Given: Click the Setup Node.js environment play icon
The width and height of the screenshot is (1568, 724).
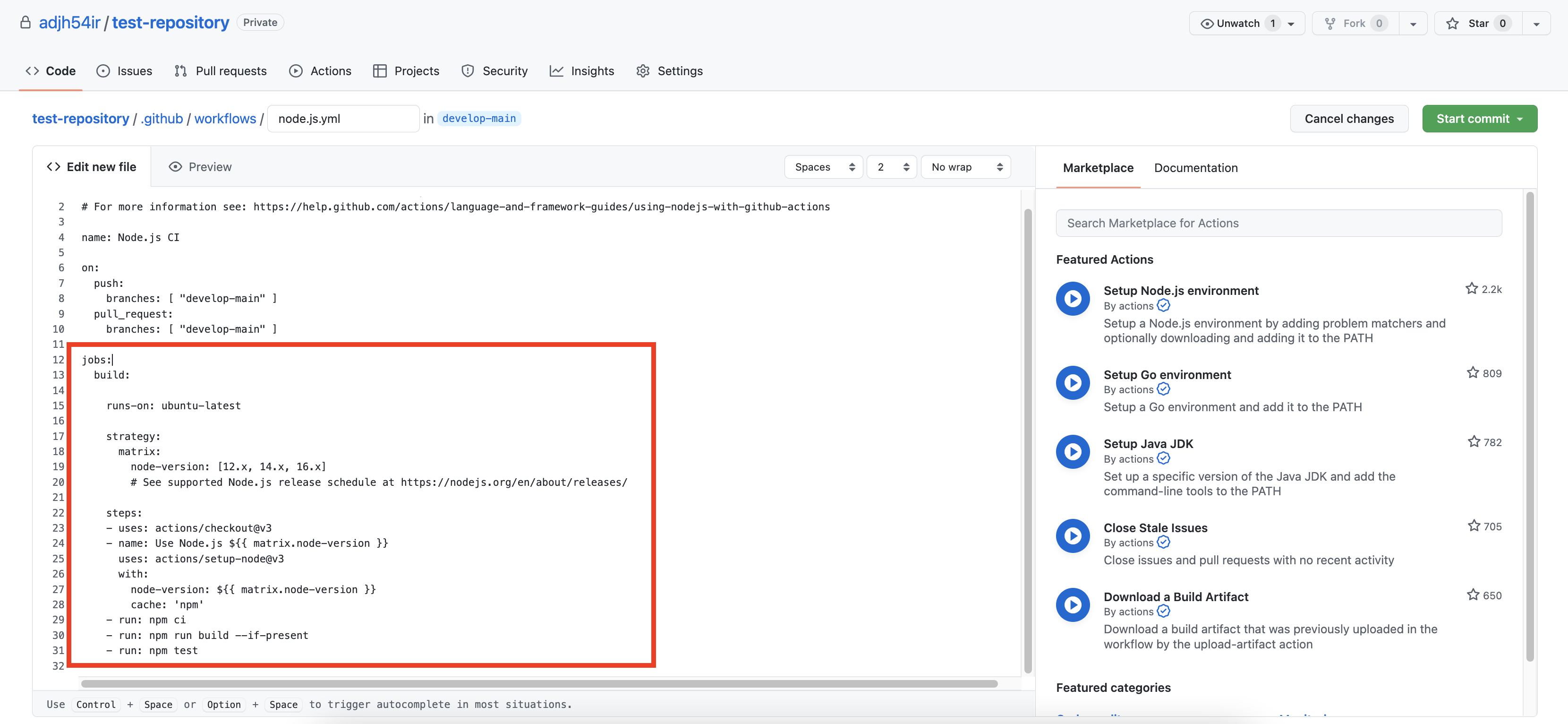Looking at the screenshot, I should tap(1073, 298).
